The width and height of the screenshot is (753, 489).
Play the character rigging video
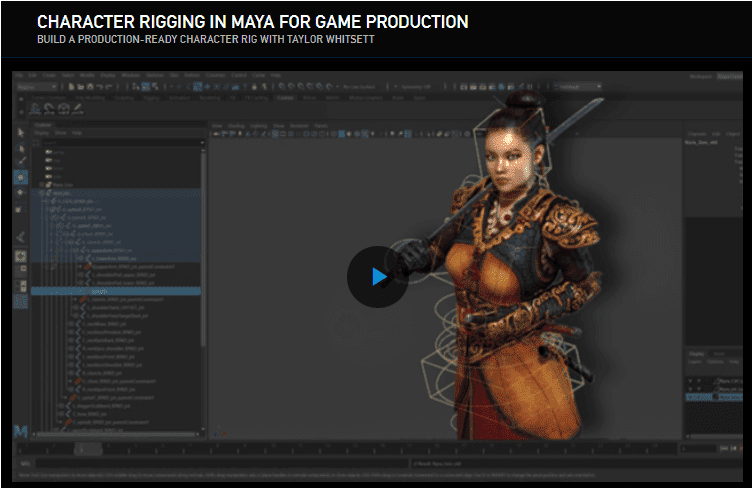point(377,276)
